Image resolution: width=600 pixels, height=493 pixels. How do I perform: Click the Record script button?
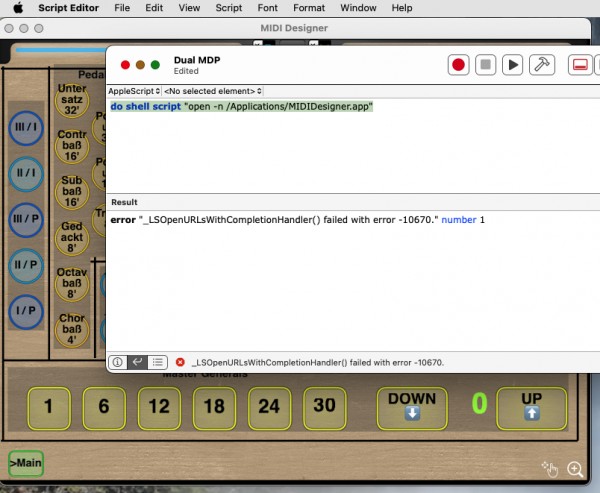(458, 65)
